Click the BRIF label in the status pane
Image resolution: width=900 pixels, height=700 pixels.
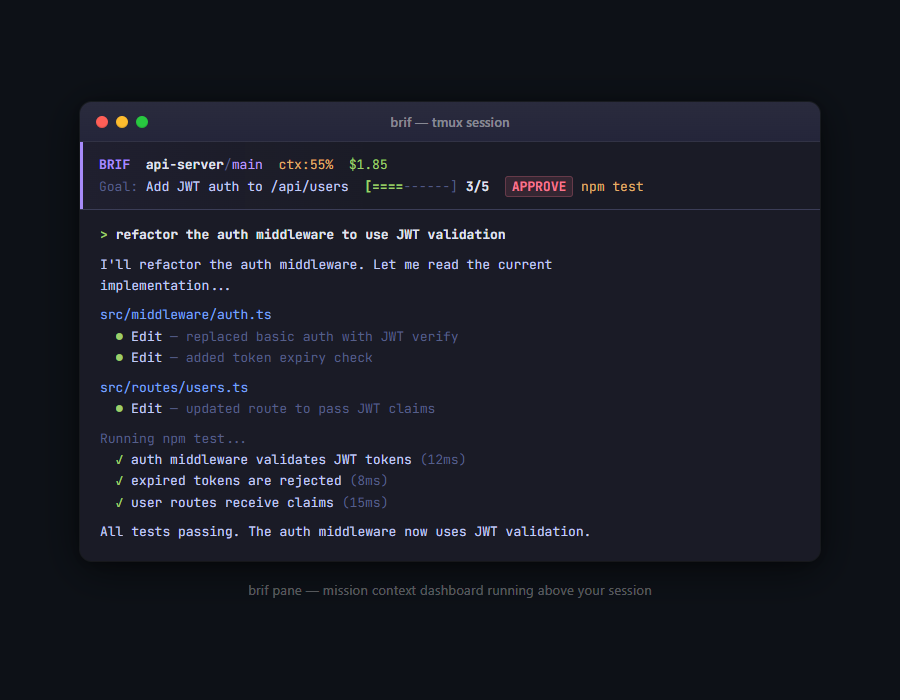click(x=114, y=165)
